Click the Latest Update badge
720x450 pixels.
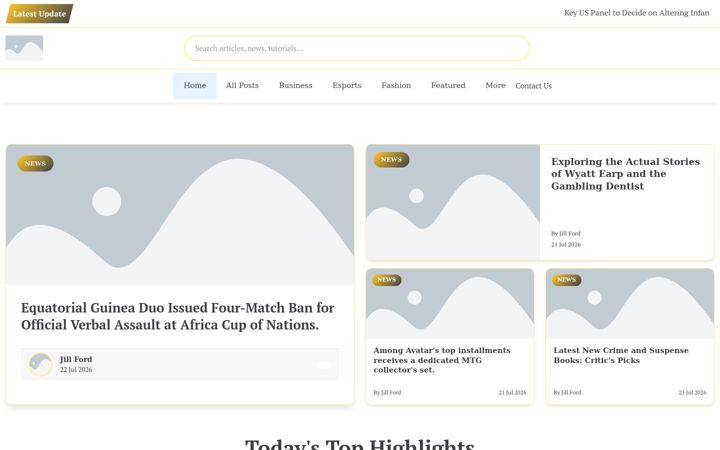point(39,13)
